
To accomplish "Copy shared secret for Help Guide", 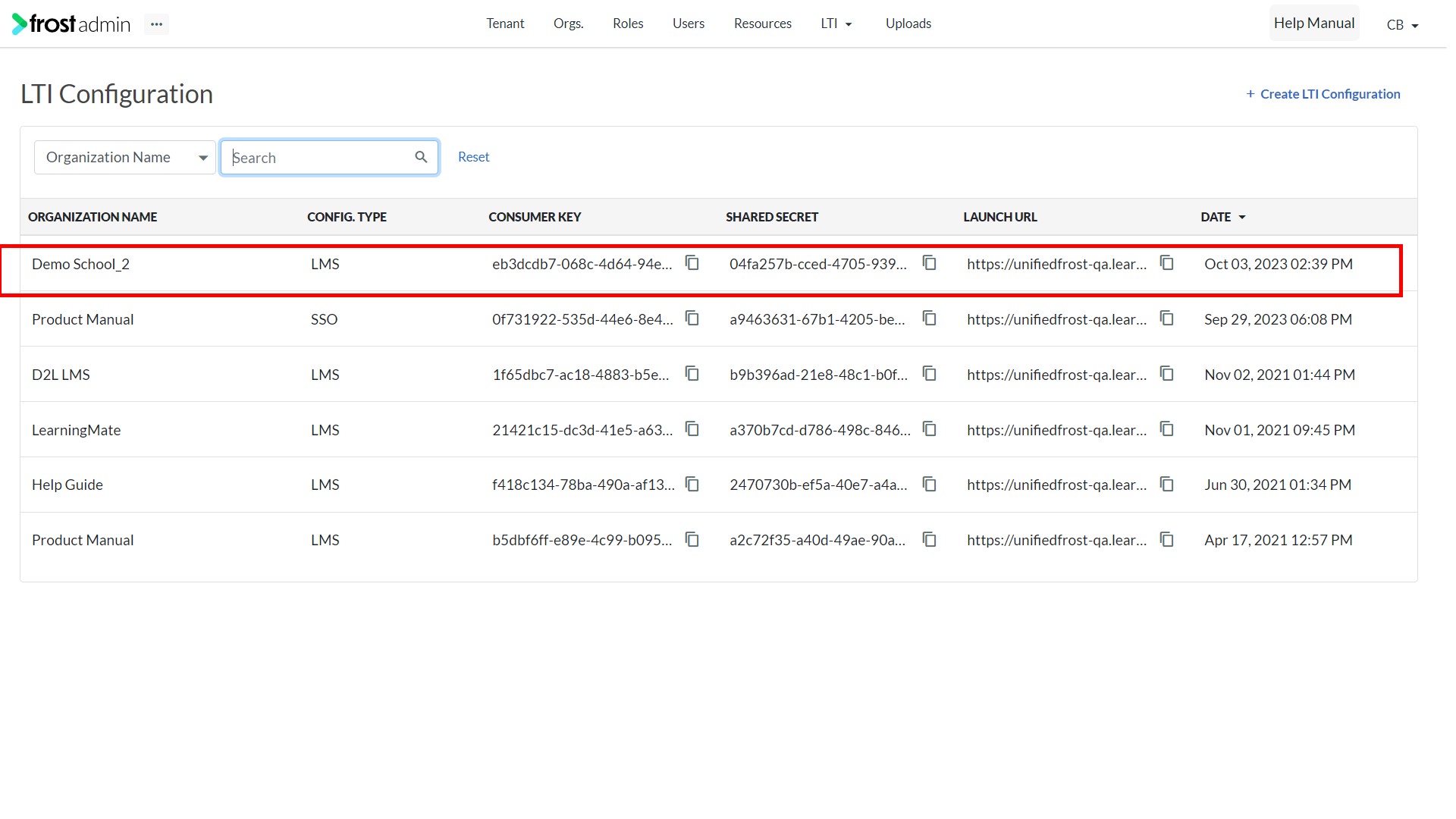I will coord(929,484).
